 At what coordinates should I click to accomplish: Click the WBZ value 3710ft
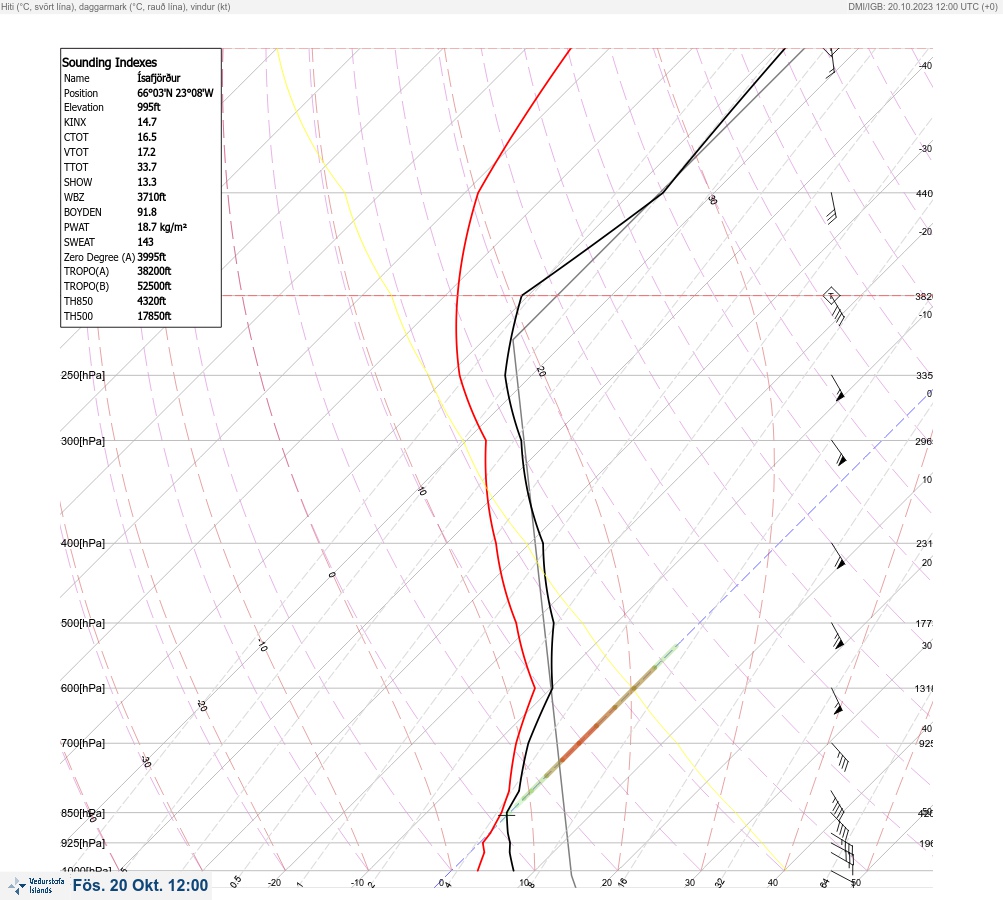[x=152, y=198]
